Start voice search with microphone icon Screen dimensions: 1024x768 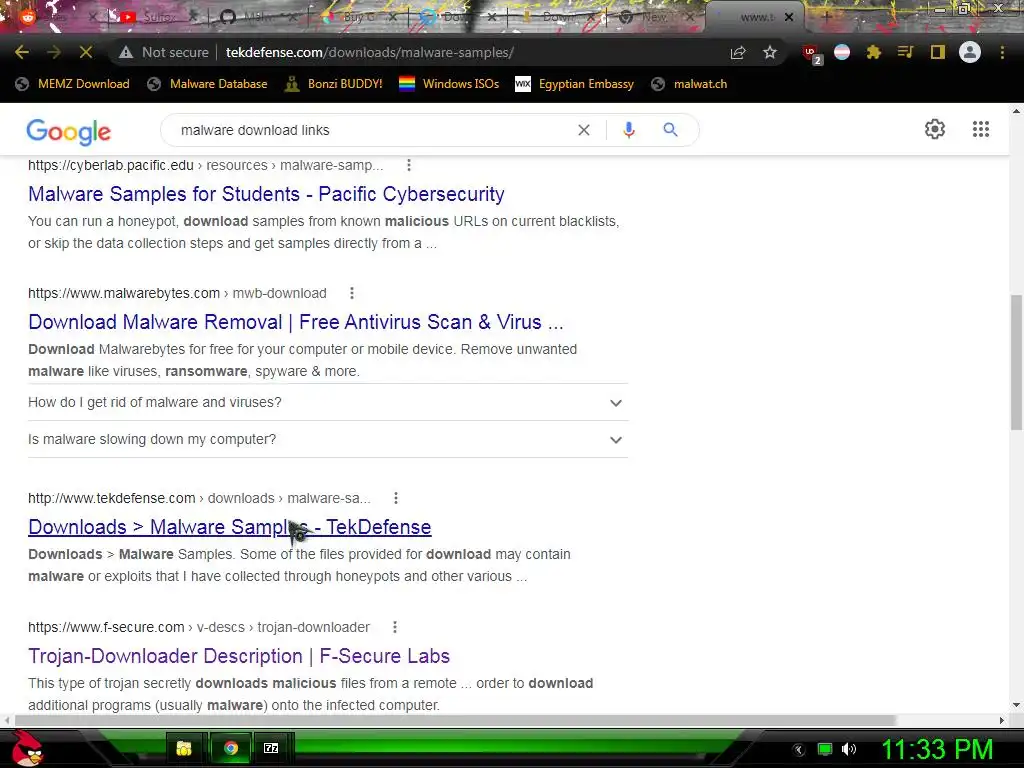[628, 130]
